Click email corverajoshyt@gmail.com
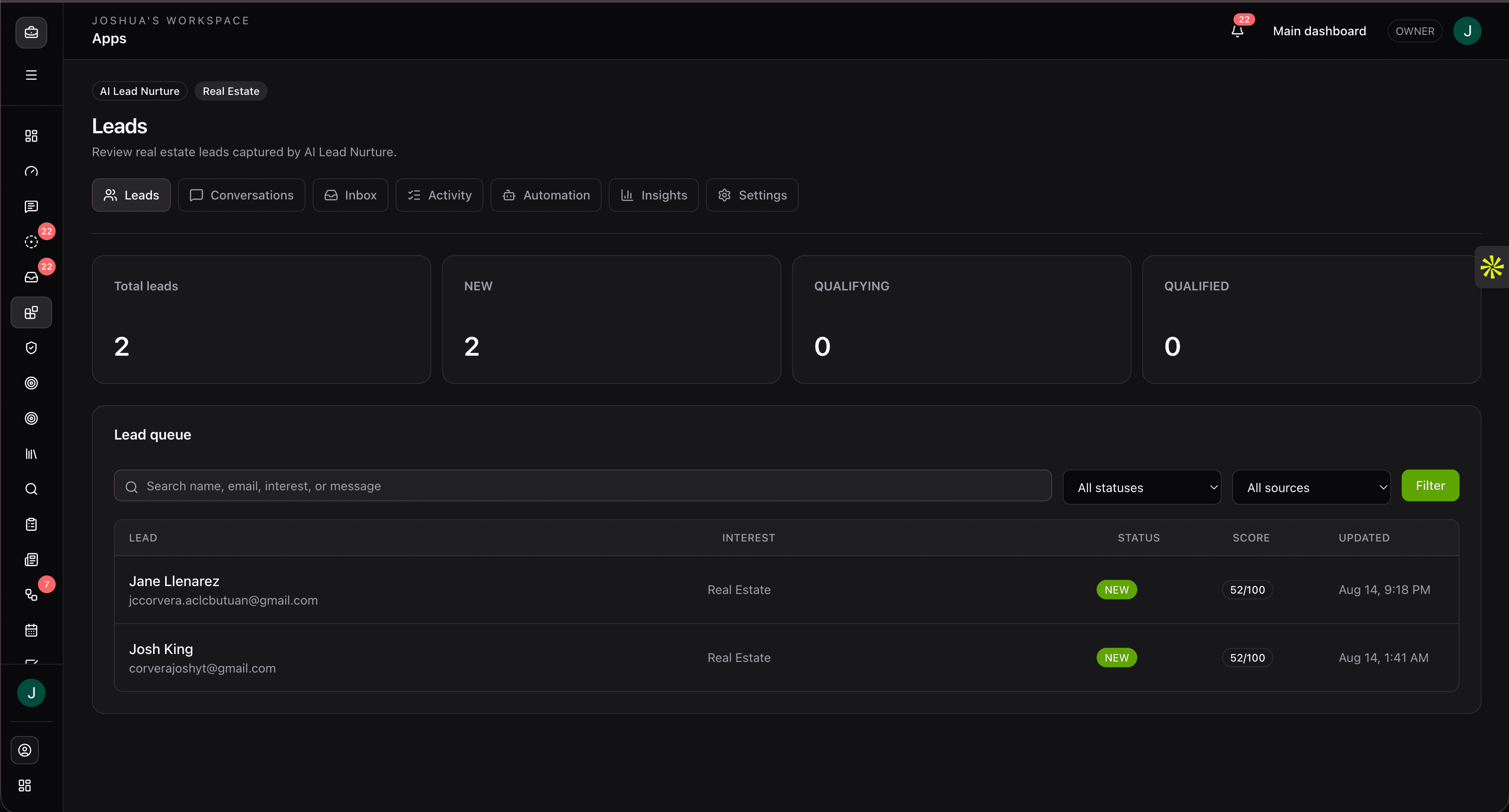 pyautogui.click(x=202, y=669)
